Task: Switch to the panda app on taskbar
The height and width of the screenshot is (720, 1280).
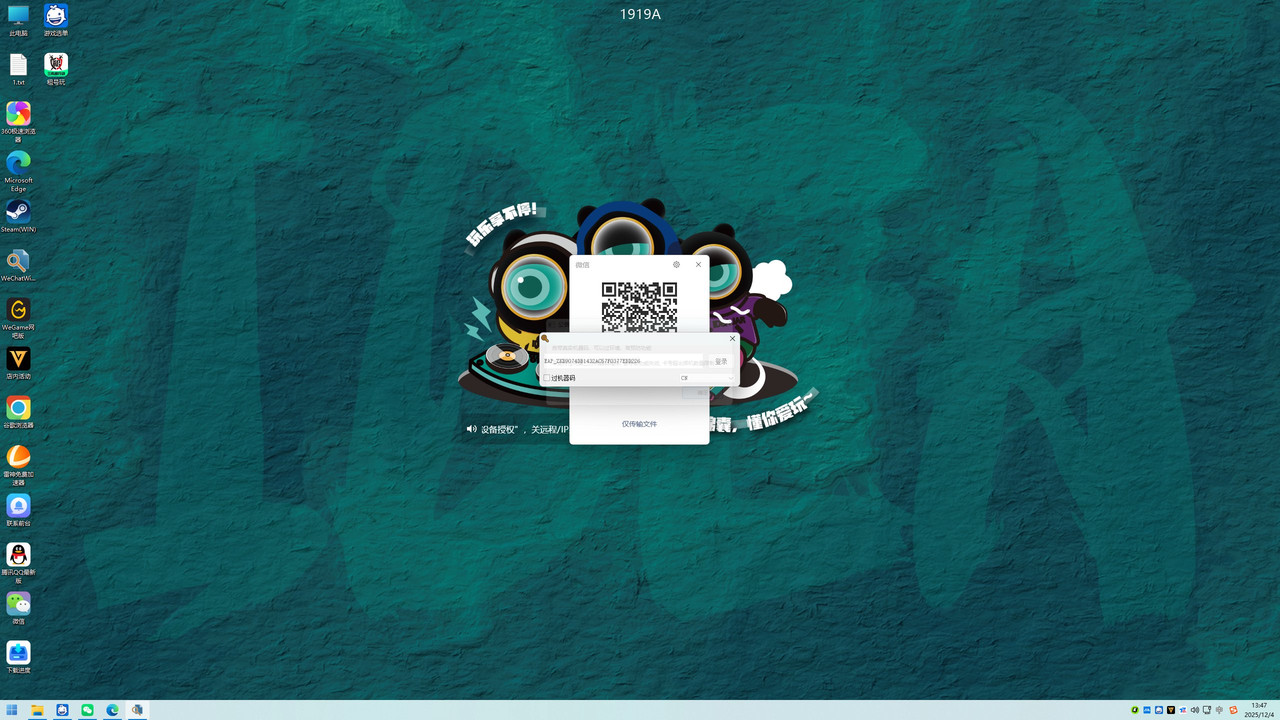Action: tap(62, 710)
